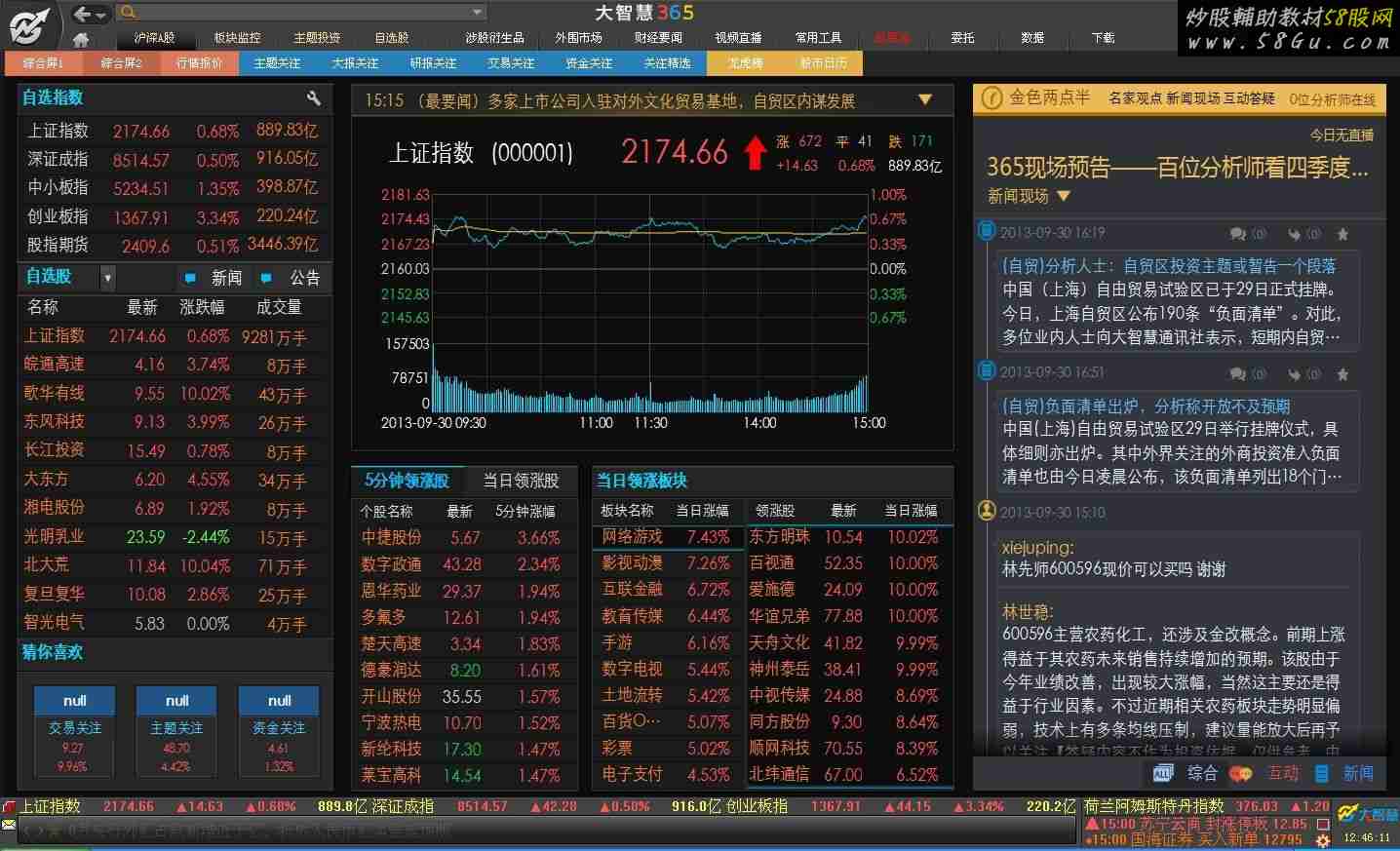Open the 沪深A股 menu

154,38
